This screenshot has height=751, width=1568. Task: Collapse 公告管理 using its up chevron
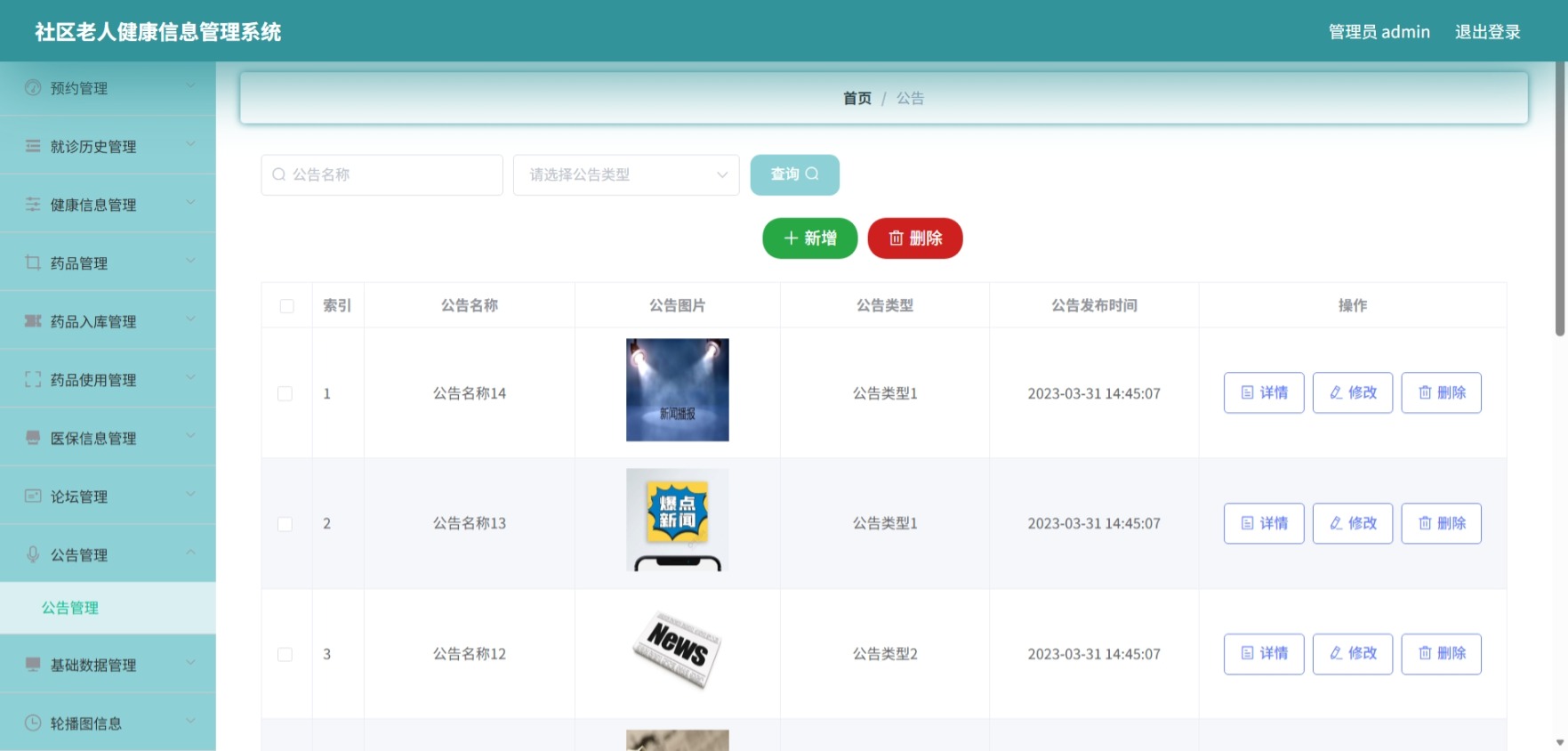coord(190,552)
